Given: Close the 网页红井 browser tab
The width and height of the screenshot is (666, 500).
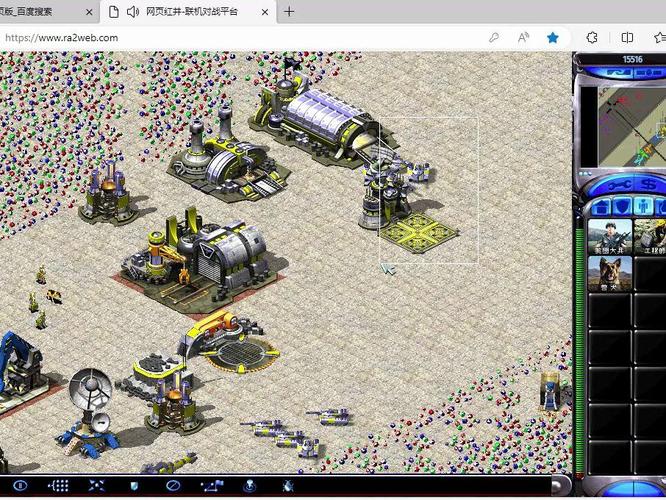Looking at the screenshot, I should (264, 12).
